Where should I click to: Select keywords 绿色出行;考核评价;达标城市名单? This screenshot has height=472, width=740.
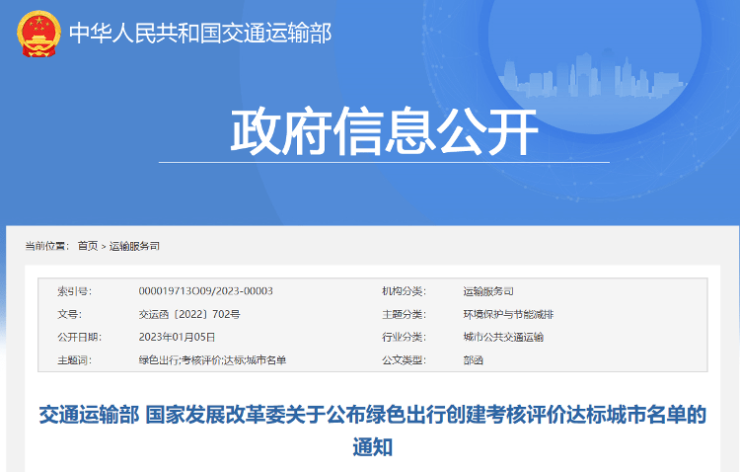point(212,360)
